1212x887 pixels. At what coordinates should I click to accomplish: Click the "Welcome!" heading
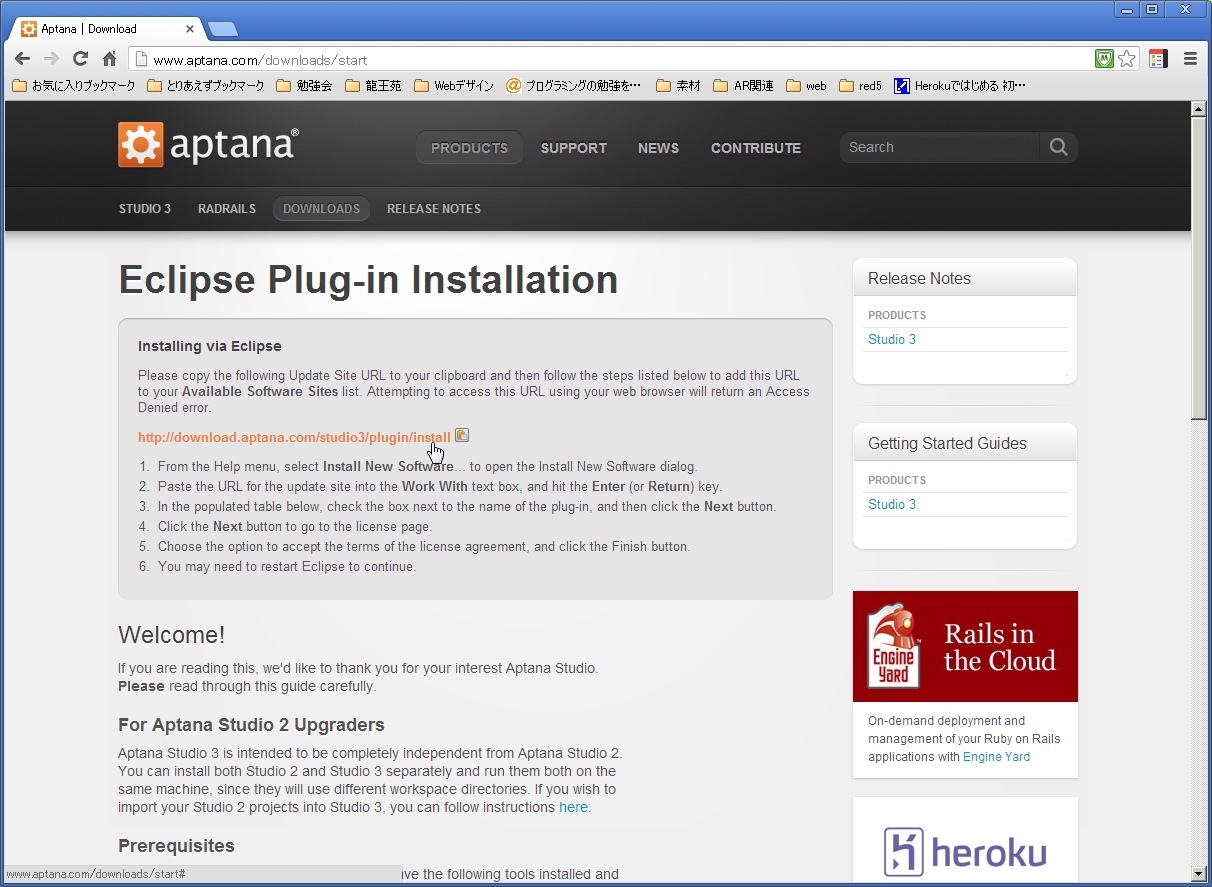click(172, 635)
